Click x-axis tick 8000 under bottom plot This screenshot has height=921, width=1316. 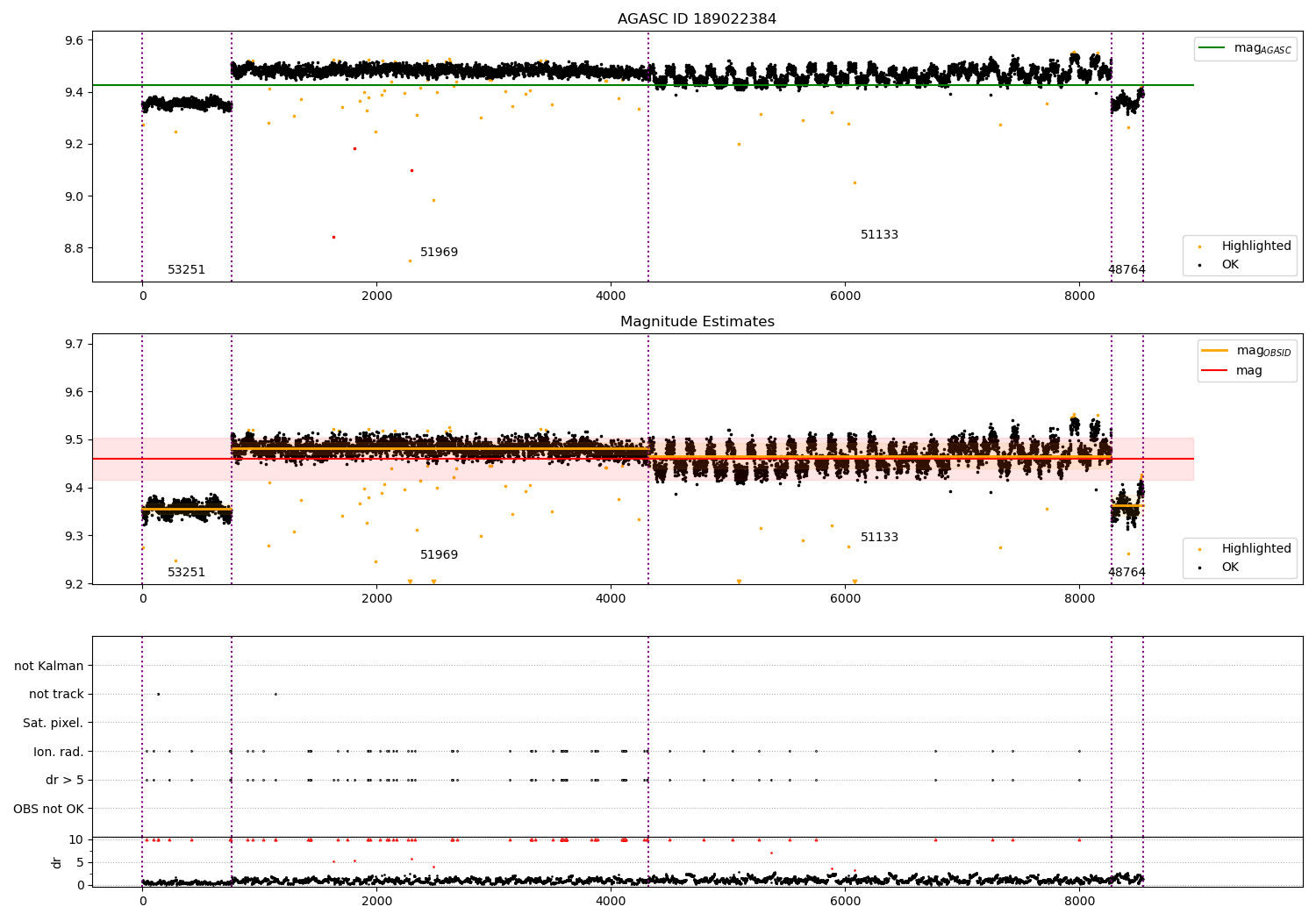(x=1079, y=900)
